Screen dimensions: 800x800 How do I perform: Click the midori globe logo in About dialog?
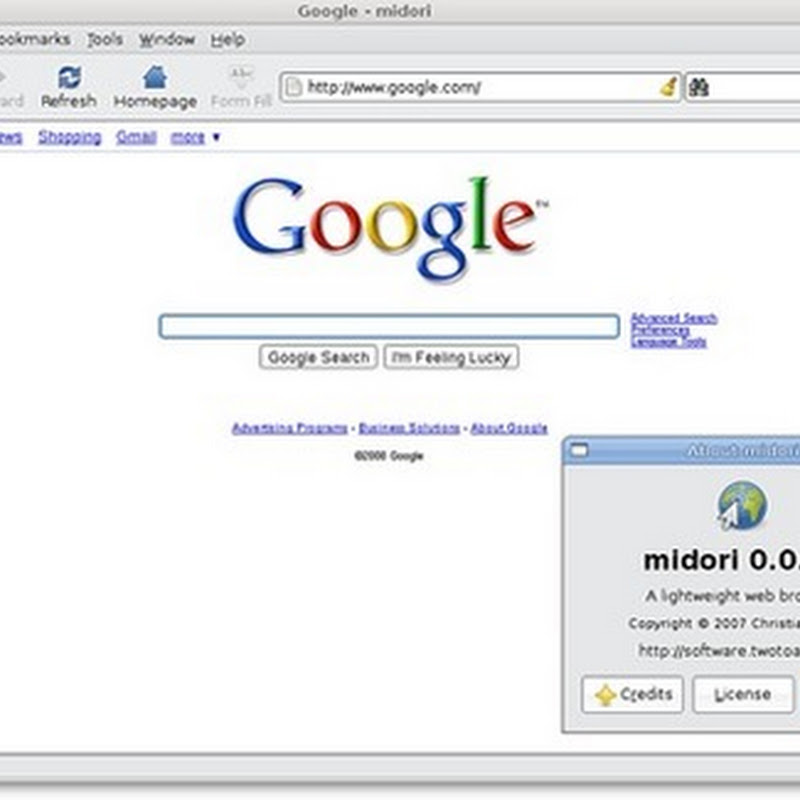(x=742, y=505)
